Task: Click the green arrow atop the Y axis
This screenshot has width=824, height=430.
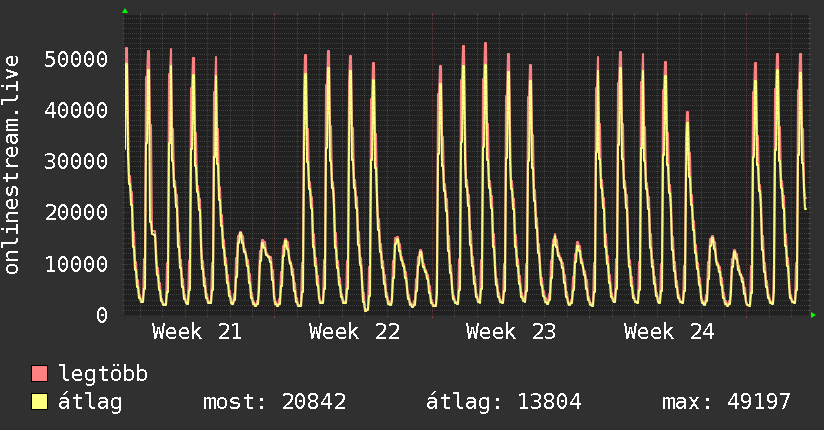Action: (x=125, y=11)
